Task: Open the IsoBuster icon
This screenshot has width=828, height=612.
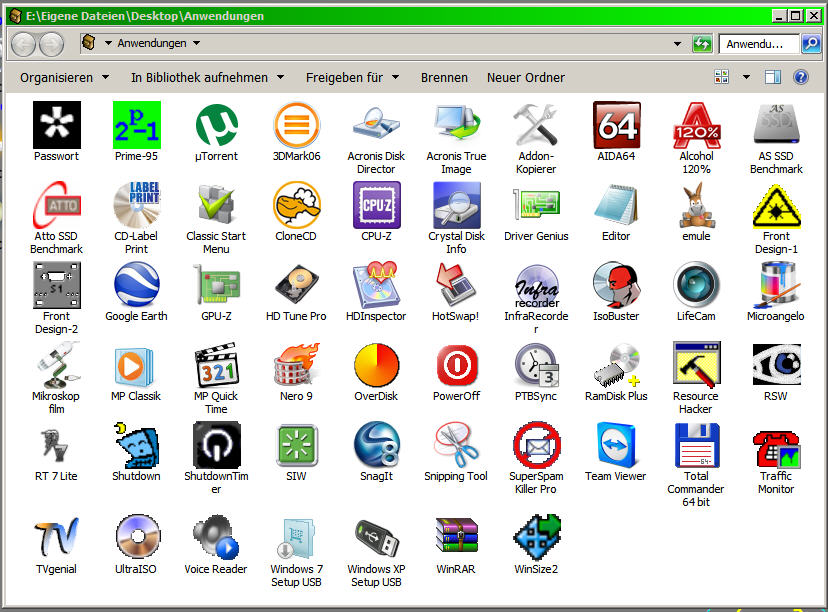Action: (x=616, y=285)
